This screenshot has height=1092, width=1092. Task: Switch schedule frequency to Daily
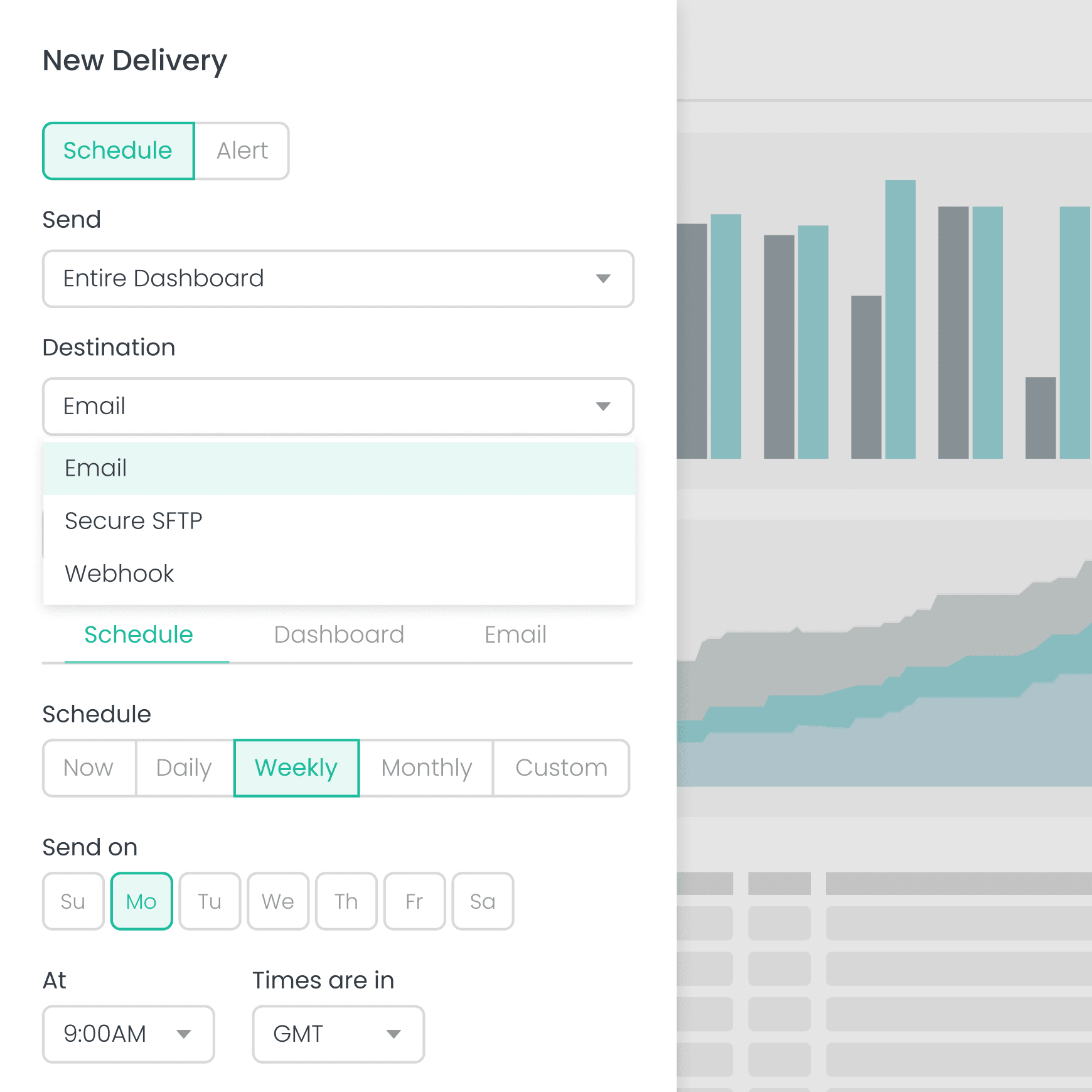[x=183, y=768]
